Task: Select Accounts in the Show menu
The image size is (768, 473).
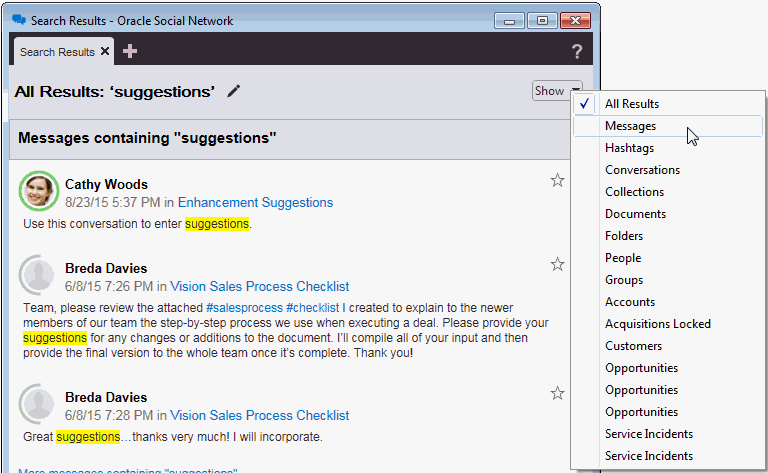Action: (x=668, y=302)
